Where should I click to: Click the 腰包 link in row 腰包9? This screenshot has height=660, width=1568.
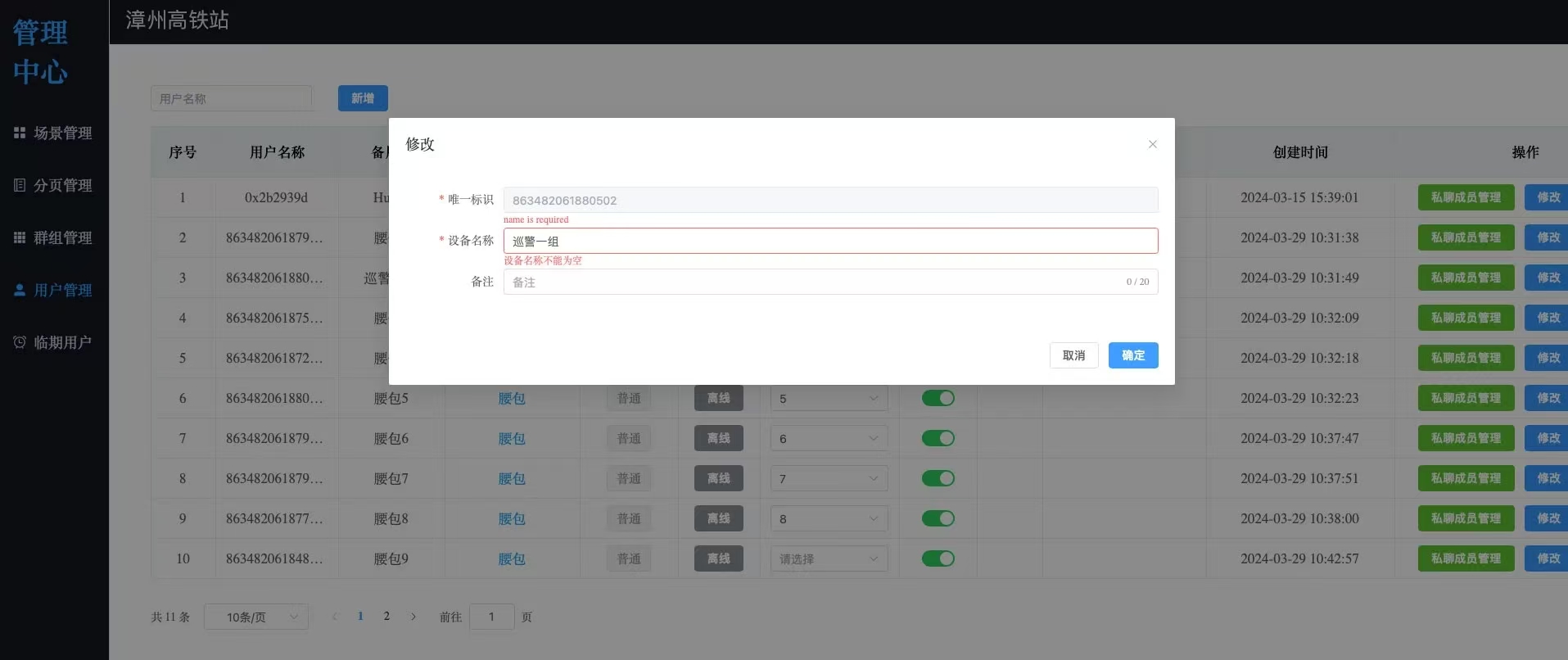tap(512, 558)
